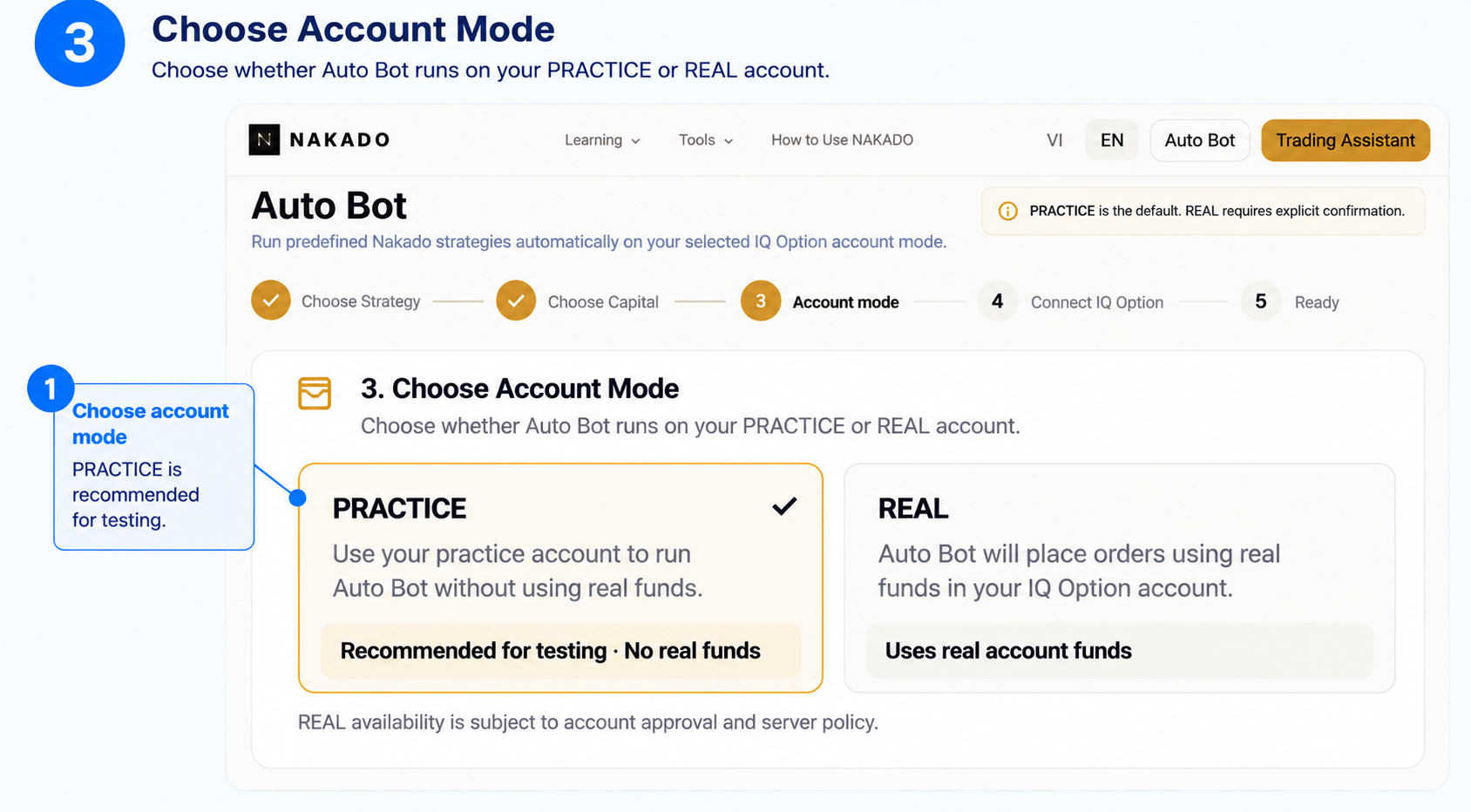
Task: Click 'PRACTICE is the default' notice text
Action: 1217,211
